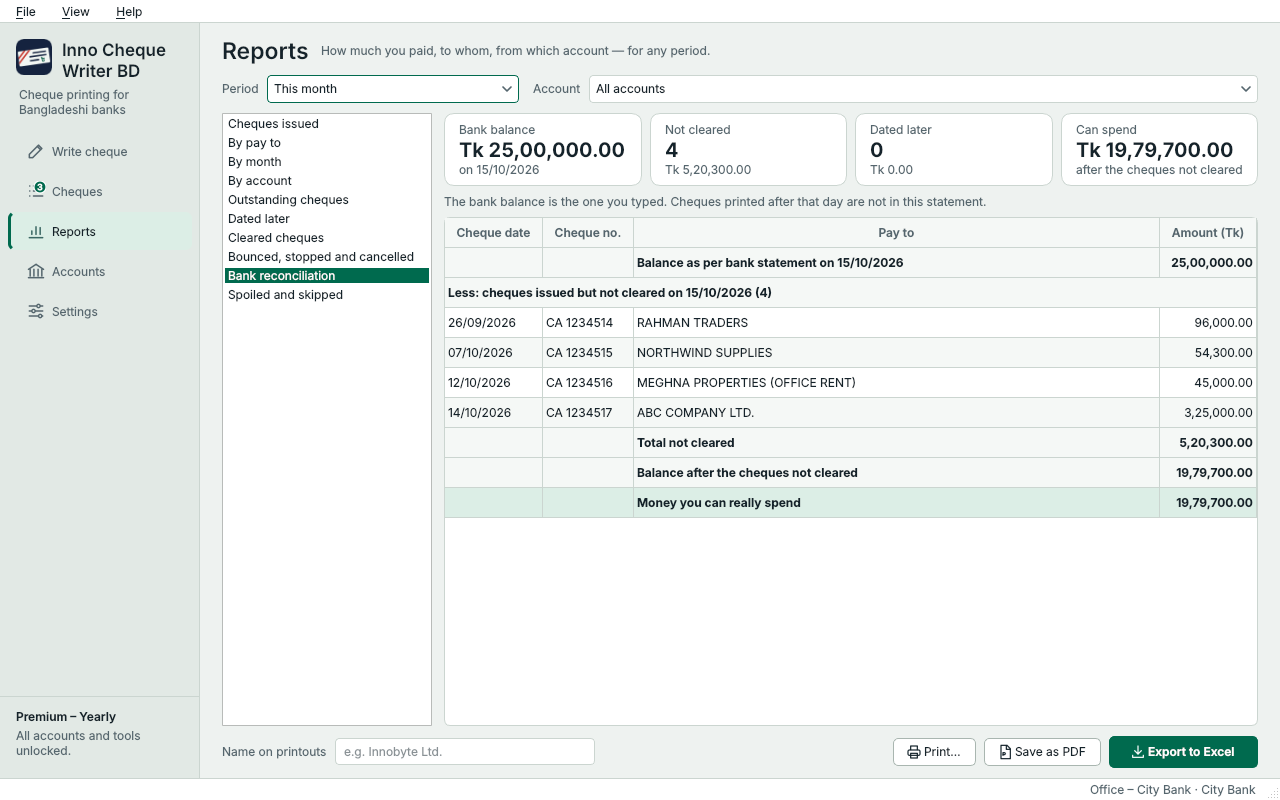The height and width of the screenshot is (800, 1280).
Task: Click the PDF file icon in the Save as PDF button
Action: [x=1005, y=752]
